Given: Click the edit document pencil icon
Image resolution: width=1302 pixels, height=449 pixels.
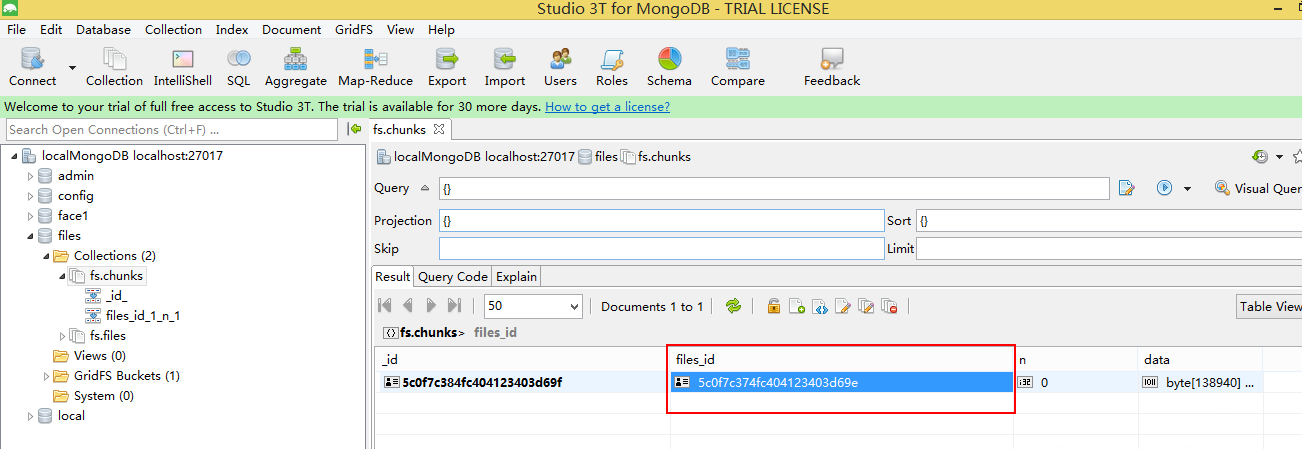Looking at the screenshot, I should click(x=842, y=306).
